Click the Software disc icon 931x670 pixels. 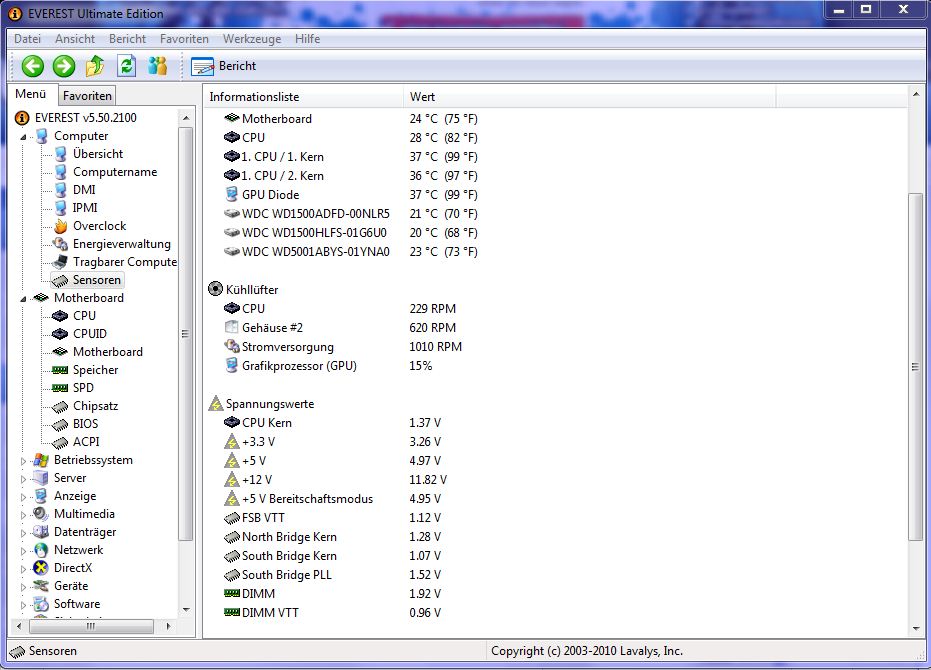(41, 604)
